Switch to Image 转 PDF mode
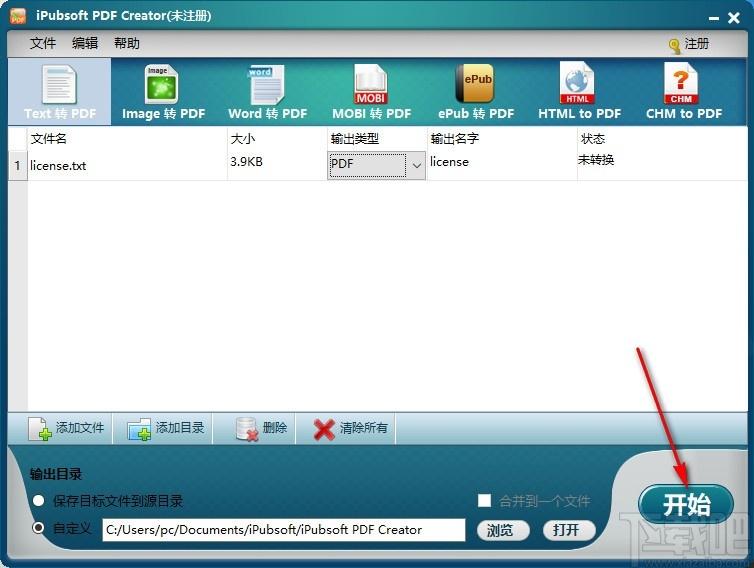The image size is (754, 568). pyautogui.click(x=163, y=92)
